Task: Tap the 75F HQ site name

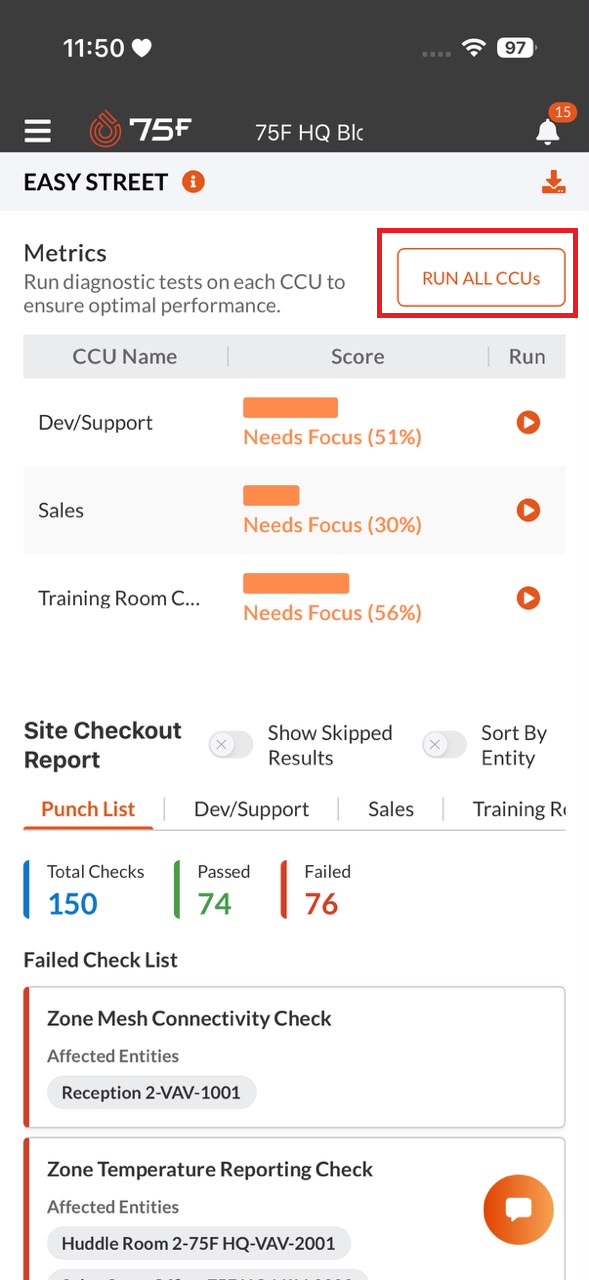Action: click(x=309, y=132)
